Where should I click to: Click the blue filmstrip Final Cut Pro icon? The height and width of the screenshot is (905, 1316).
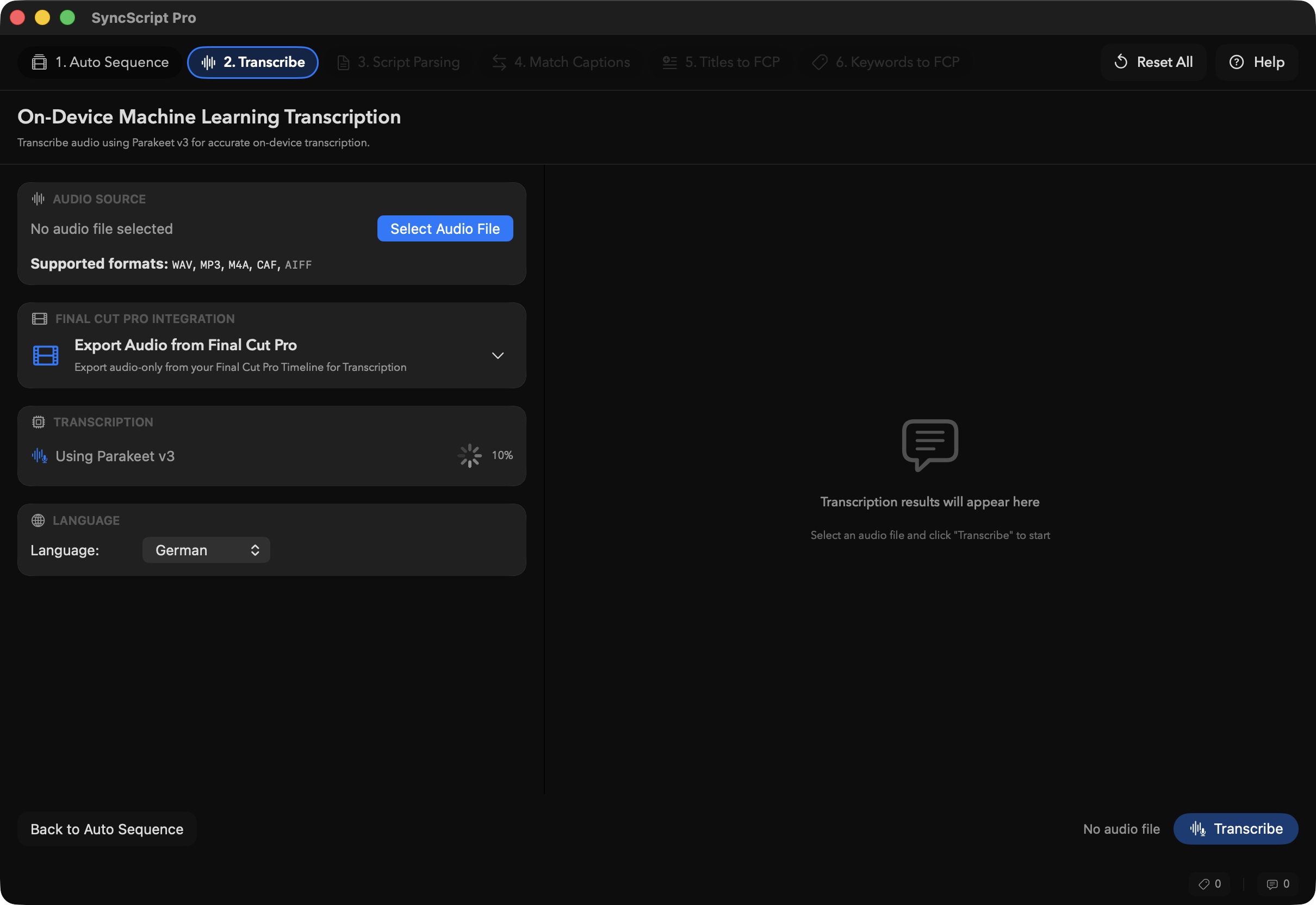tap(45, 356)
